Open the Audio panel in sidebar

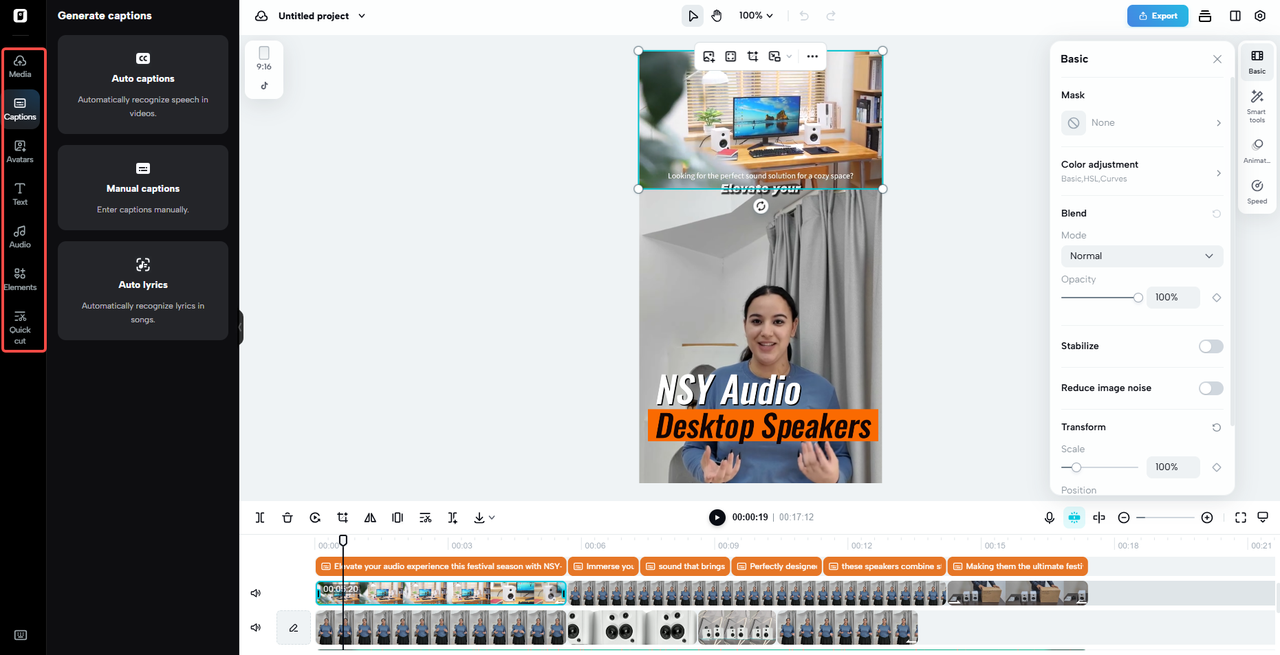pyautogui.click(x=20, y=236)
